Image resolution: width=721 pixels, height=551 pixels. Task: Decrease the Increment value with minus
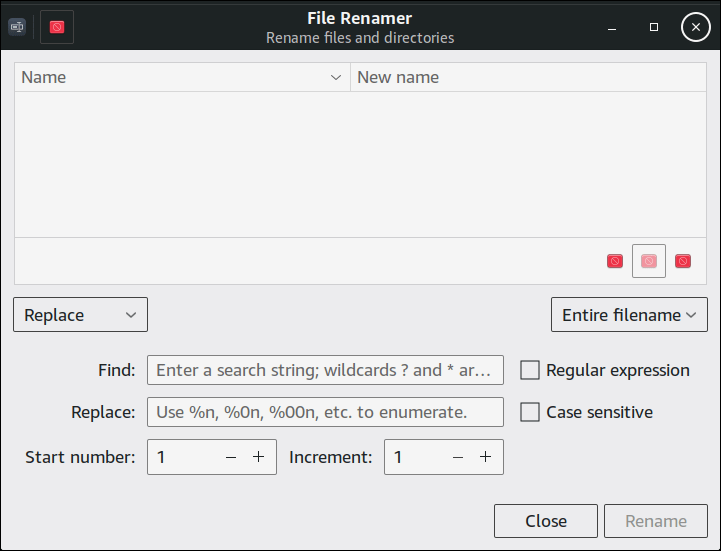tap(458, 457)
